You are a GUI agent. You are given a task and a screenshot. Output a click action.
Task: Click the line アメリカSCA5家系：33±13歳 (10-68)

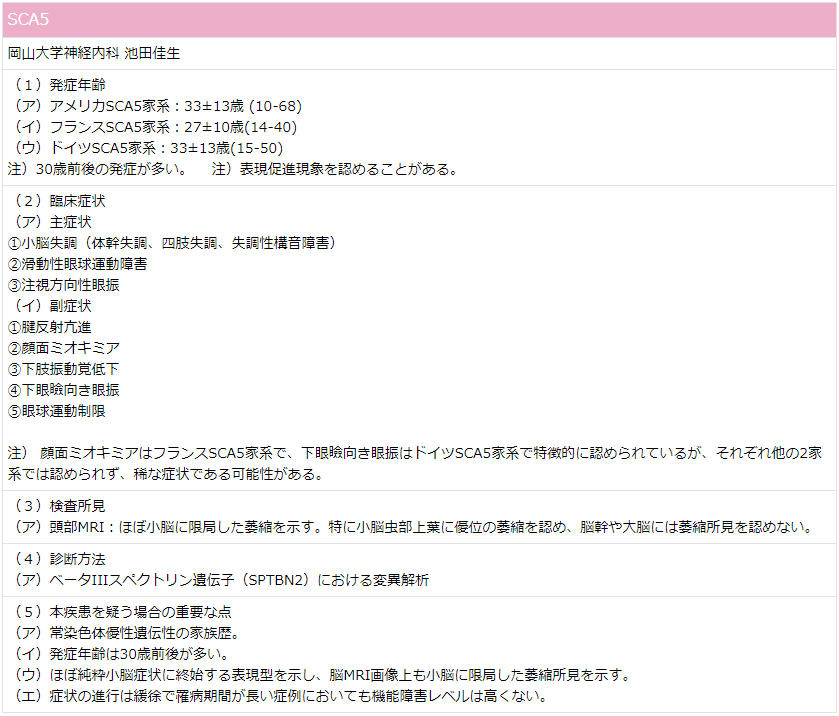(x=155, y=106)
